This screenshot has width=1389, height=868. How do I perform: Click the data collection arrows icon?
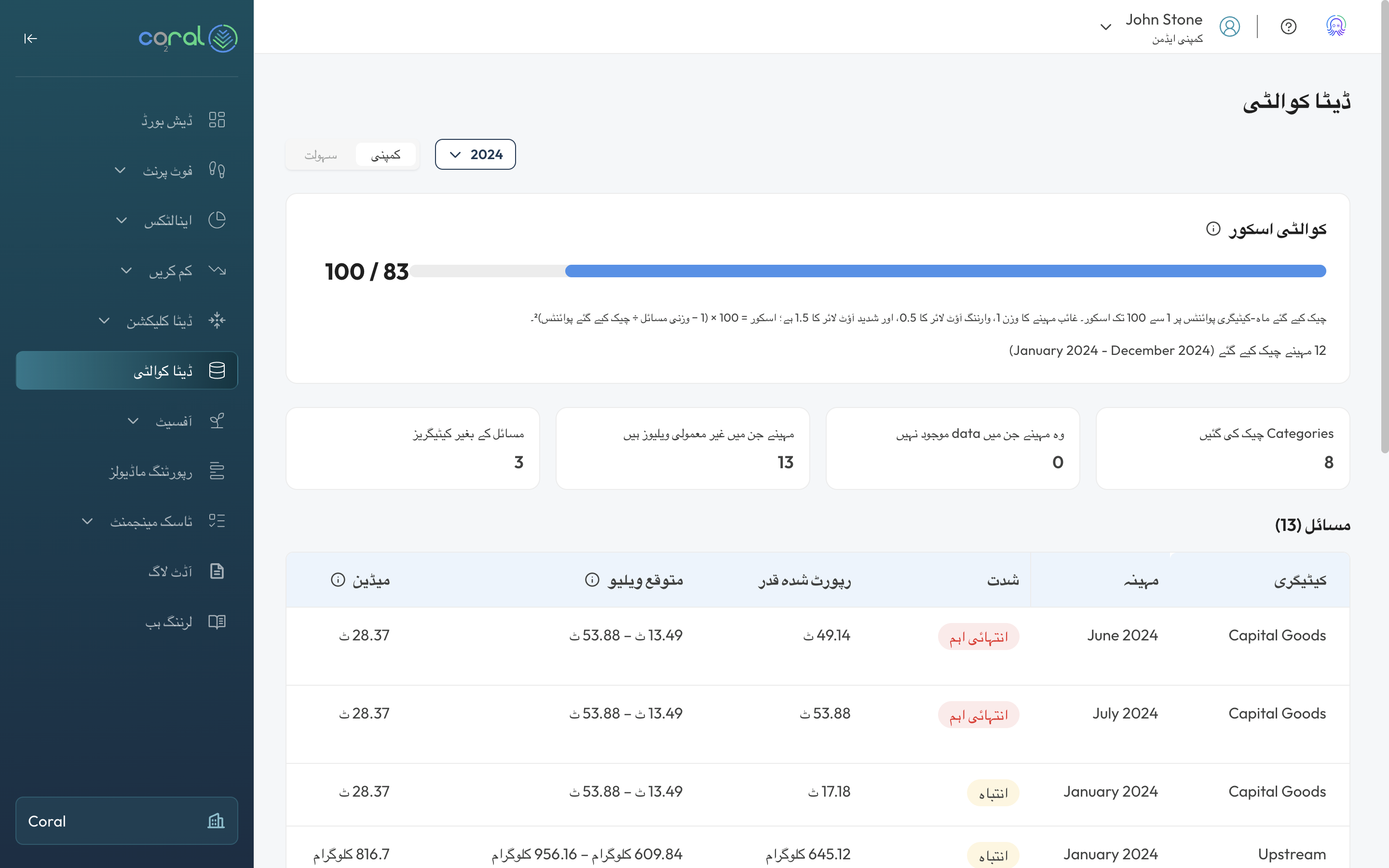click(x=217, y=320)
